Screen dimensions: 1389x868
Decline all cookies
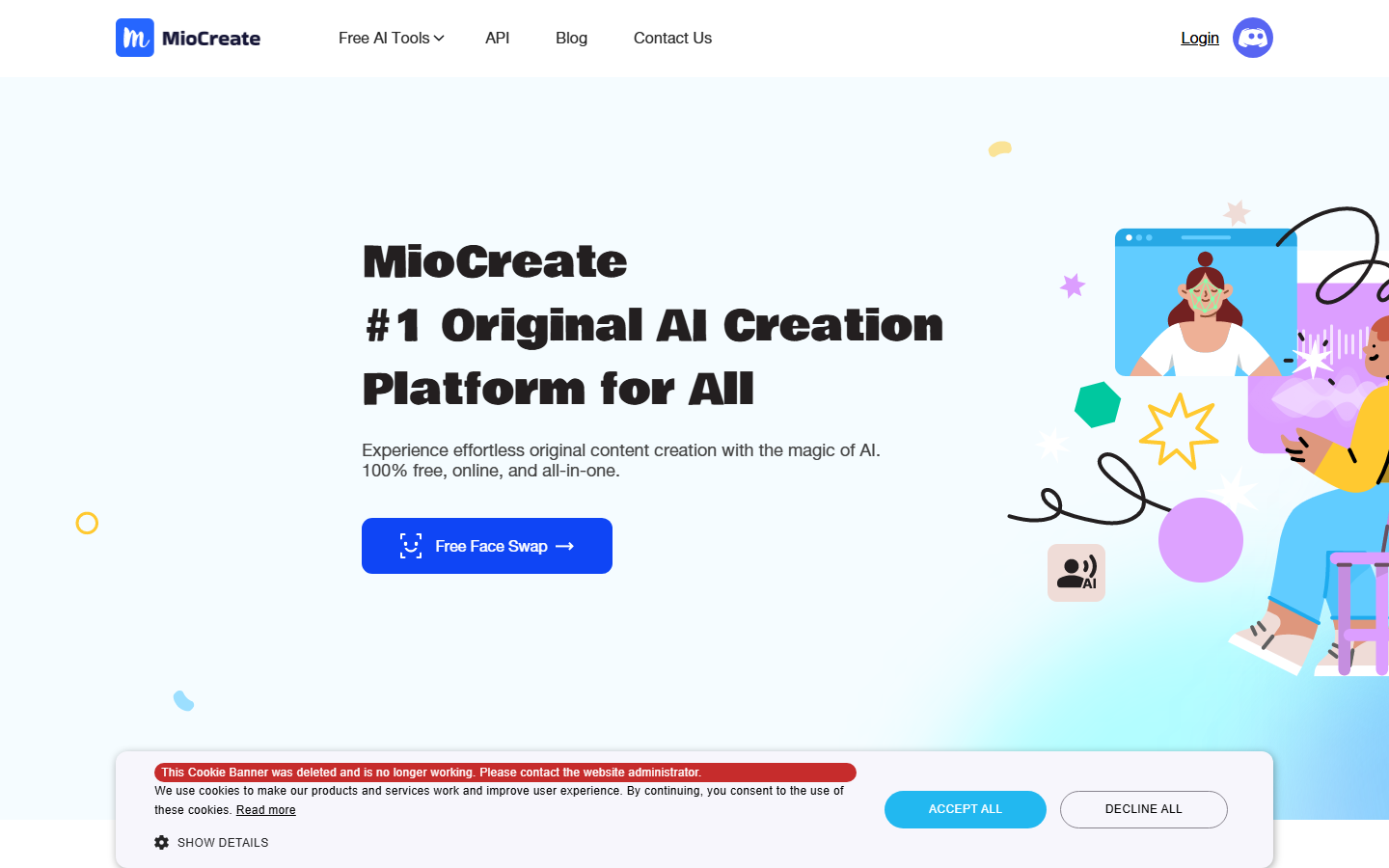[x=1144, y=809]
